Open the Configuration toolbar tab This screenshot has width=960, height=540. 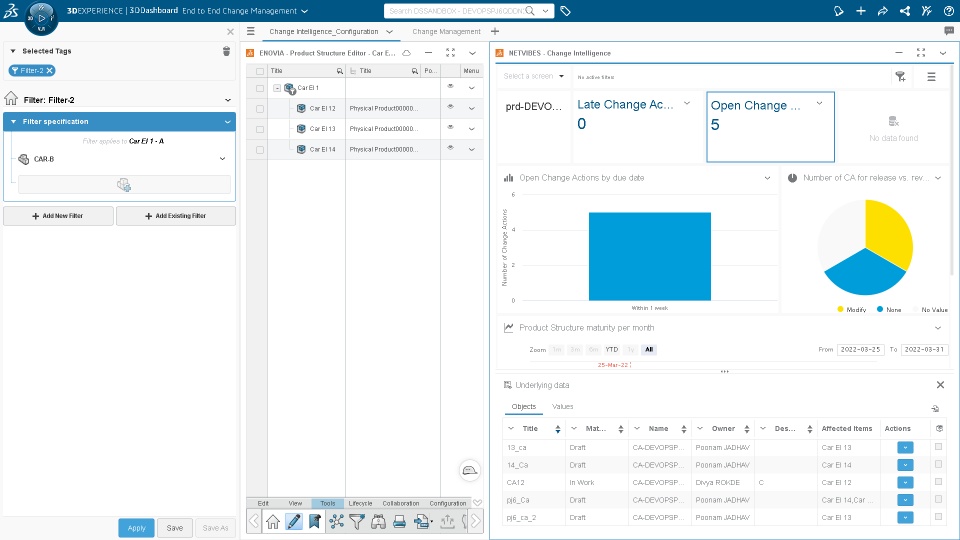pyautogui.click(x=448, y=503)
